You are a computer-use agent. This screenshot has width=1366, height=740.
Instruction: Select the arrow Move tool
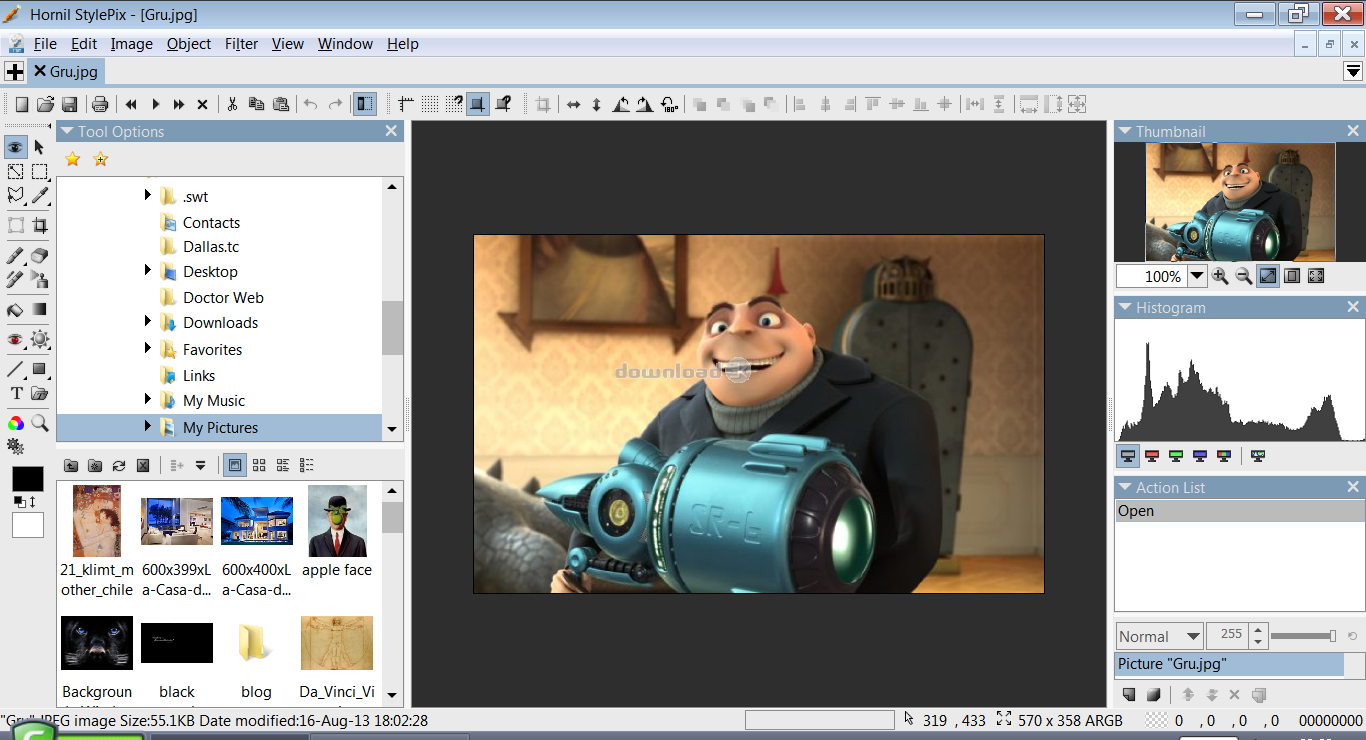[39, 147]
